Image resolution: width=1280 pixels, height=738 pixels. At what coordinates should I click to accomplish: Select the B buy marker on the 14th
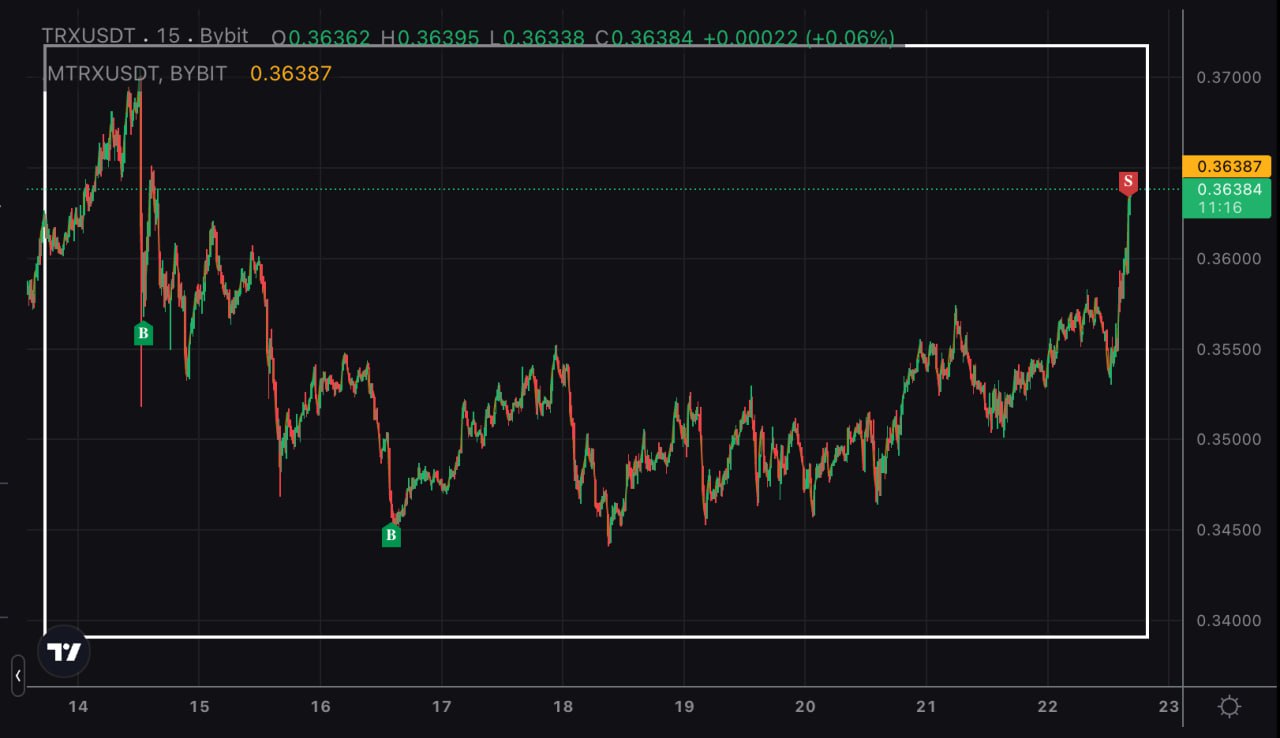pyautogui.click(x=143, y=333)
